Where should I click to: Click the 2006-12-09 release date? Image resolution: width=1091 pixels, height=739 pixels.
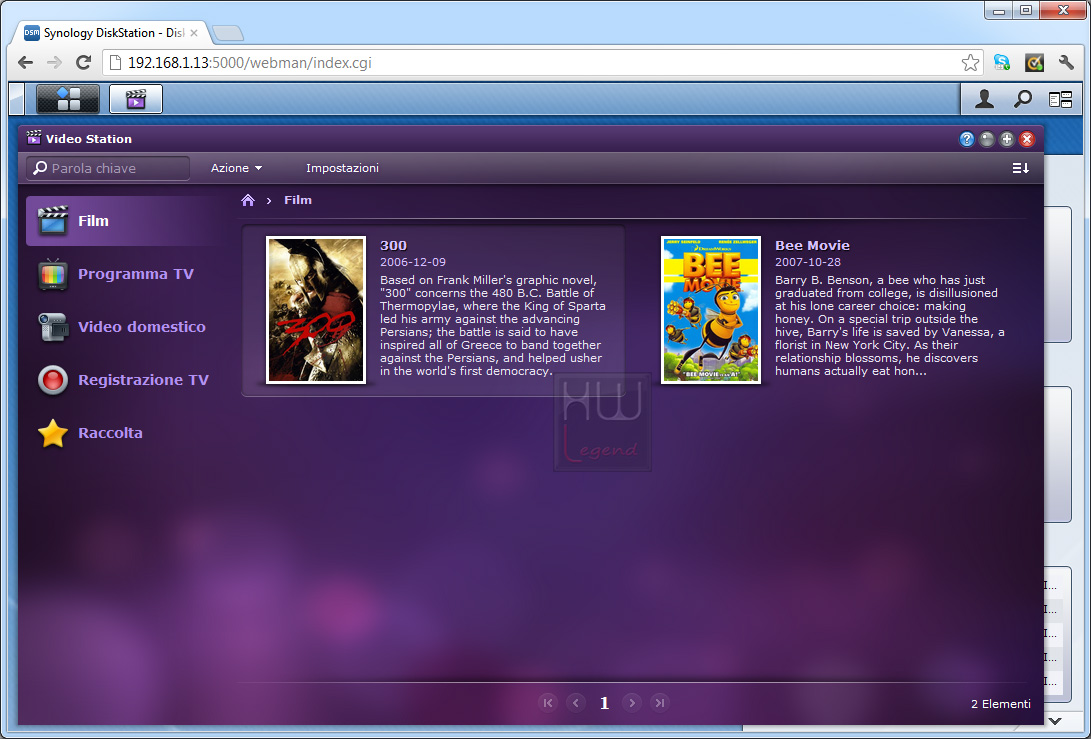pos(413,262)
